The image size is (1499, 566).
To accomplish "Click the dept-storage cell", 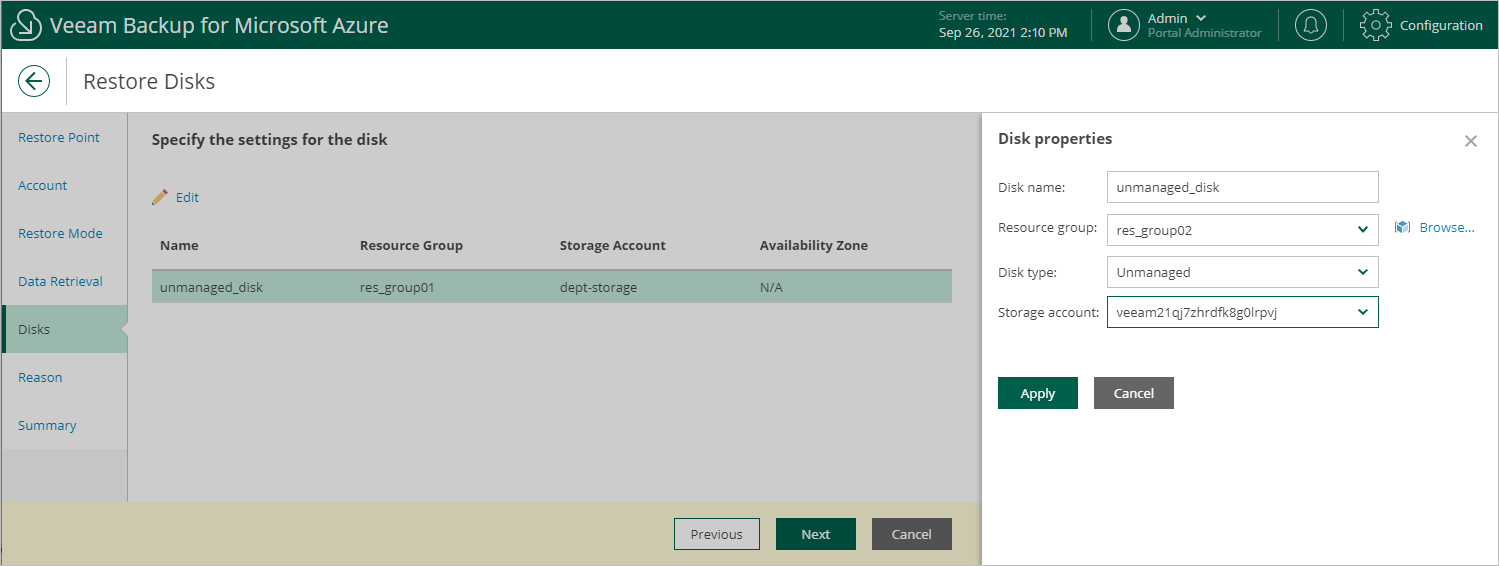I will tap(598, 287).
